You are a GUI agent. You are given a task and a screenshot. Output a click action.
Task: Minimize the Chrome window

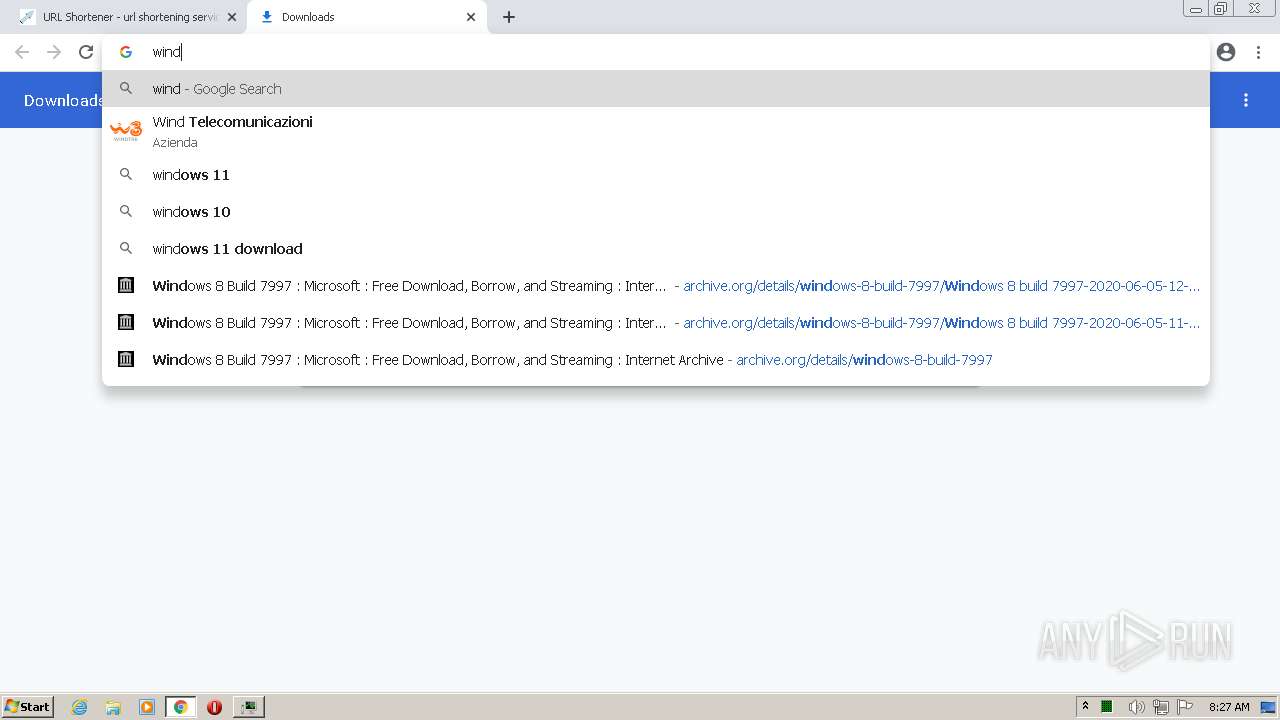(x=1196, y=9)
